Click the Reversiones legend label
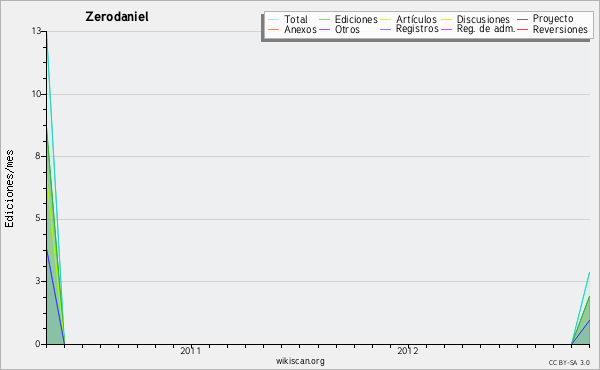This screenshot has width=600, height=370. (x=560, y=29)
